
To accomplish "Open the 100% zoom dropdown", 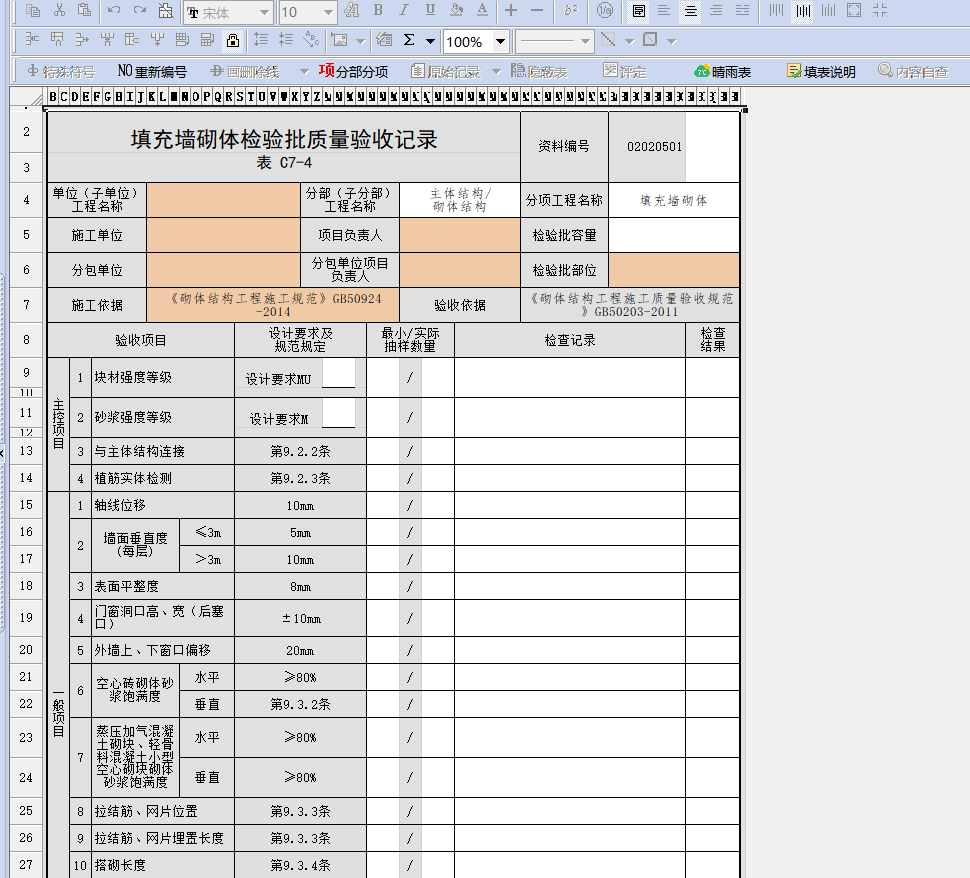I will point(500,42).
